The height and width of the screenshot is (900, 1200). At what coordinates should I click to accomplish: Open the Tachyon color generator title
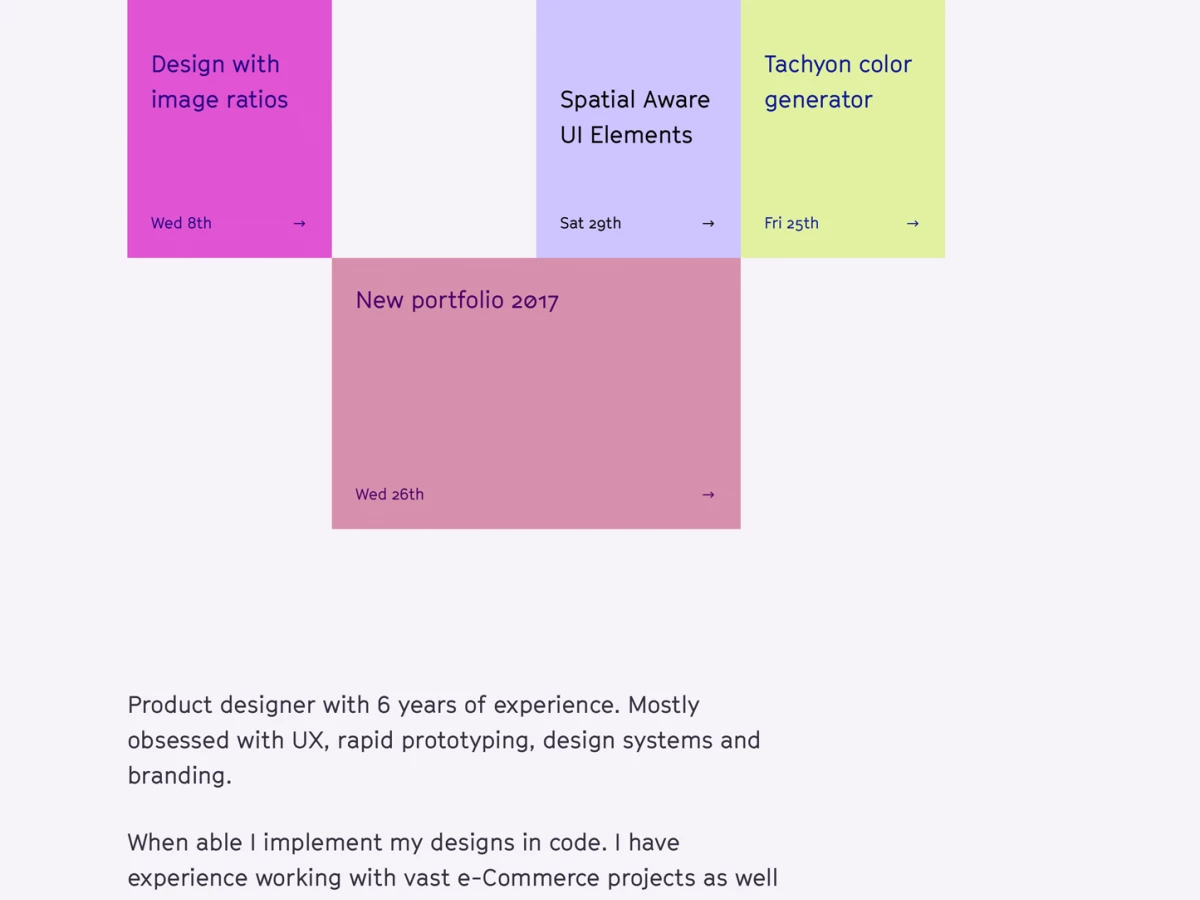pyautogui.click(x=838, y=82)
